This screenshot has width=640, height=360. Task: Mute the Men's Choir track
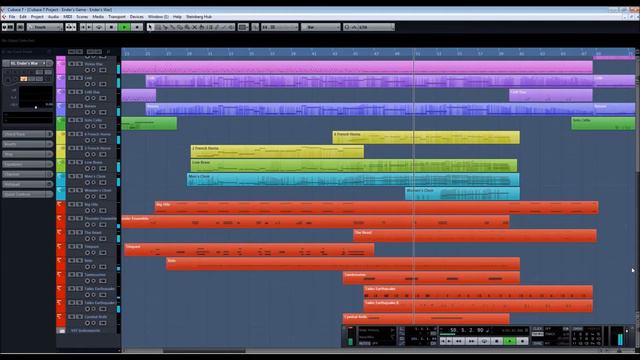tap(71, 176)
